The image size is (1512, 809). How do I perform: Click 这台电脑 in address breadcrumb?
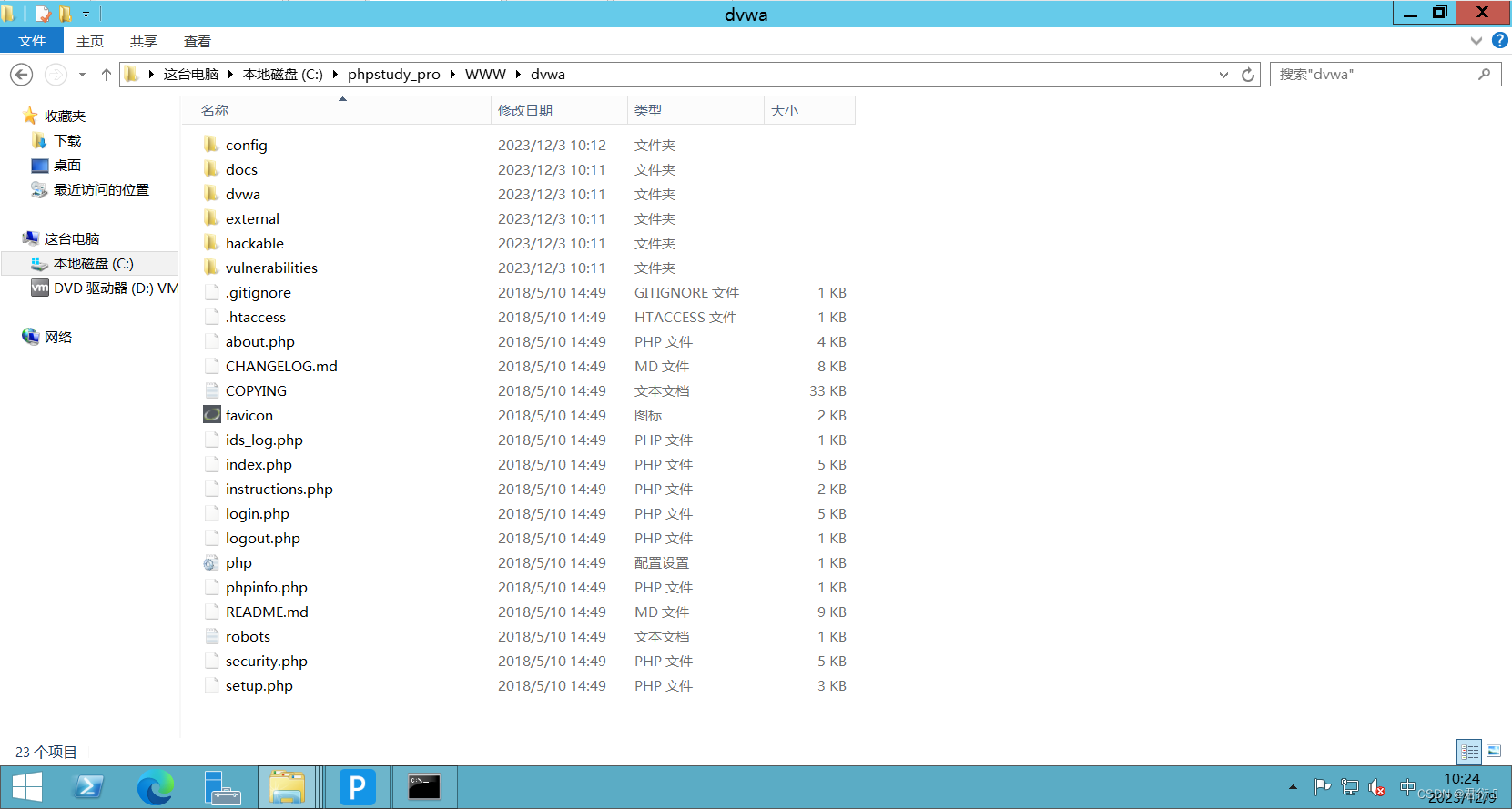click(191, 75)
